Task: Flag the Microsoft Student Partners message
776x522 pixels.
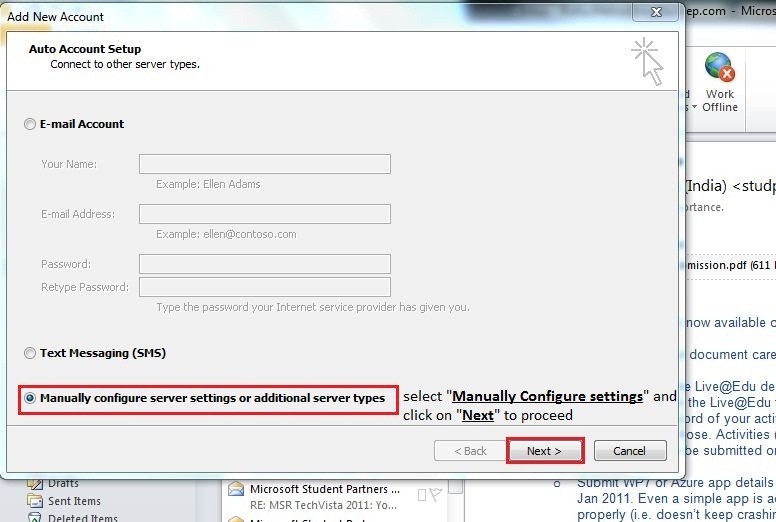Action: coord(436,494)
